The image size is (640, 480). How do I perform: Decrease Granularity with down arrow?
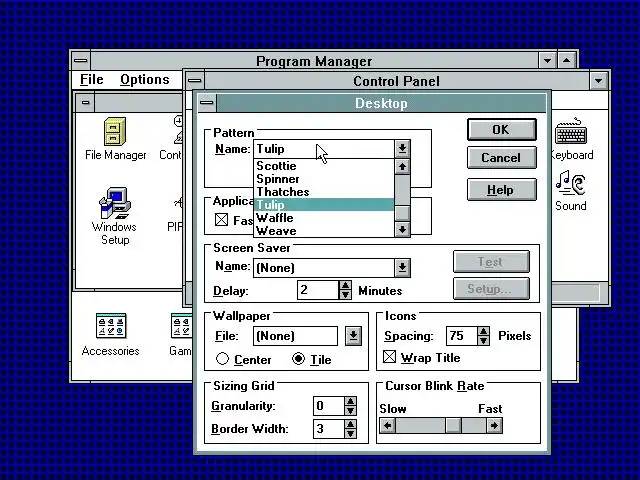(x=351, y=410)
